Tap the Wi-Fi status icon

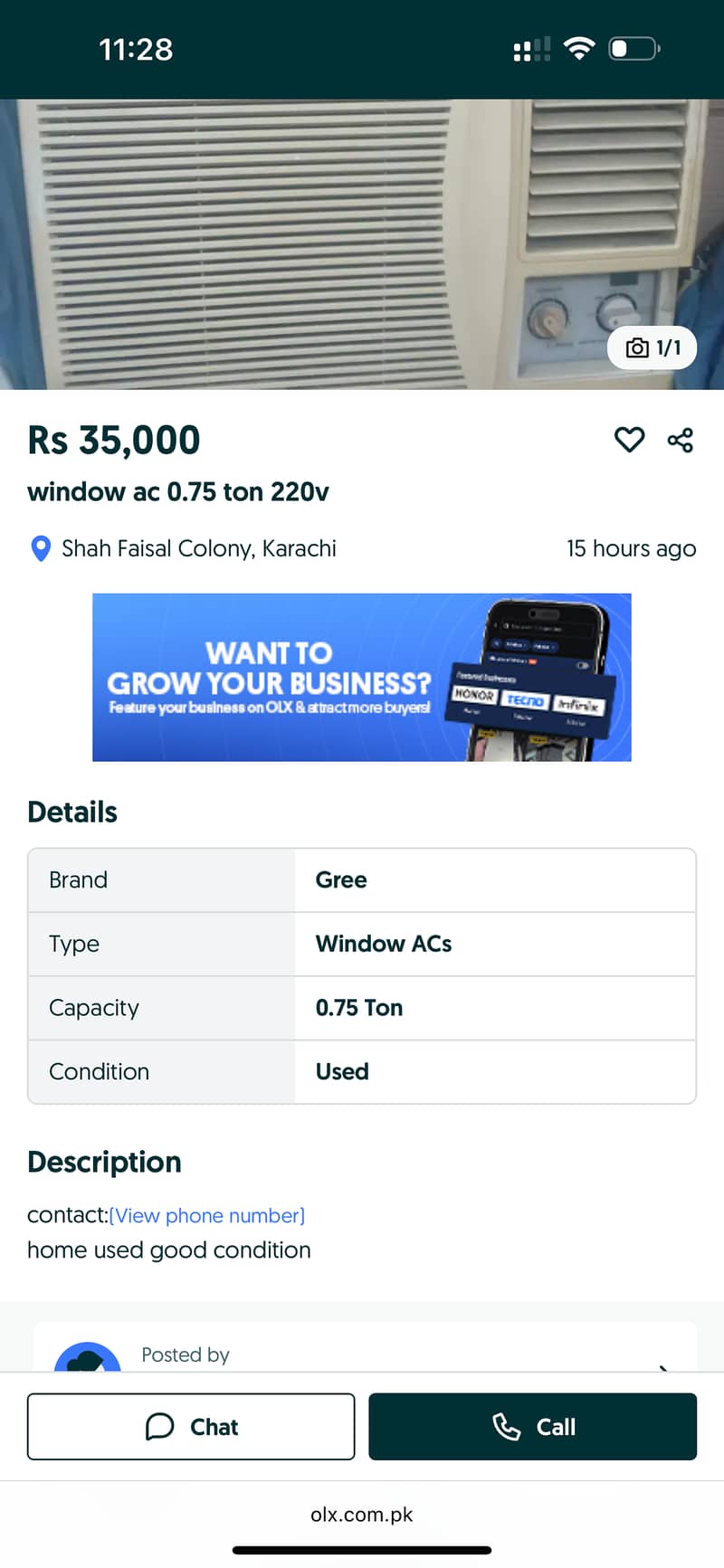coord(578,48)
